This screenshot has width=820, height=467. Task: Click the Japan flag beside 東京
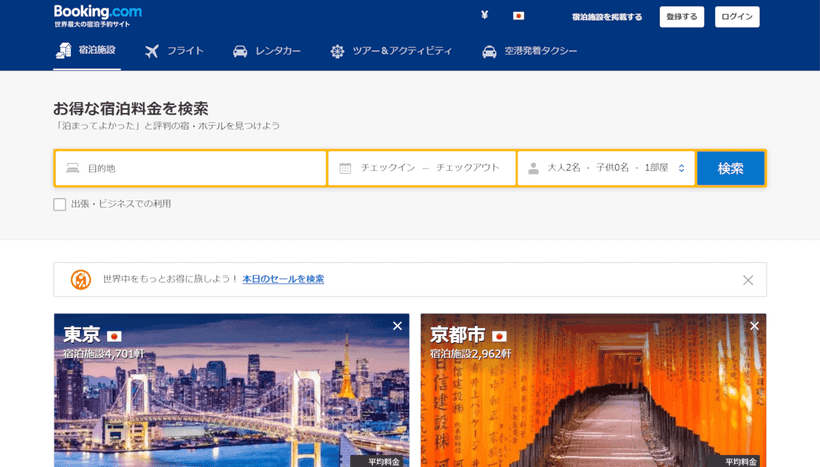point(114,336)
